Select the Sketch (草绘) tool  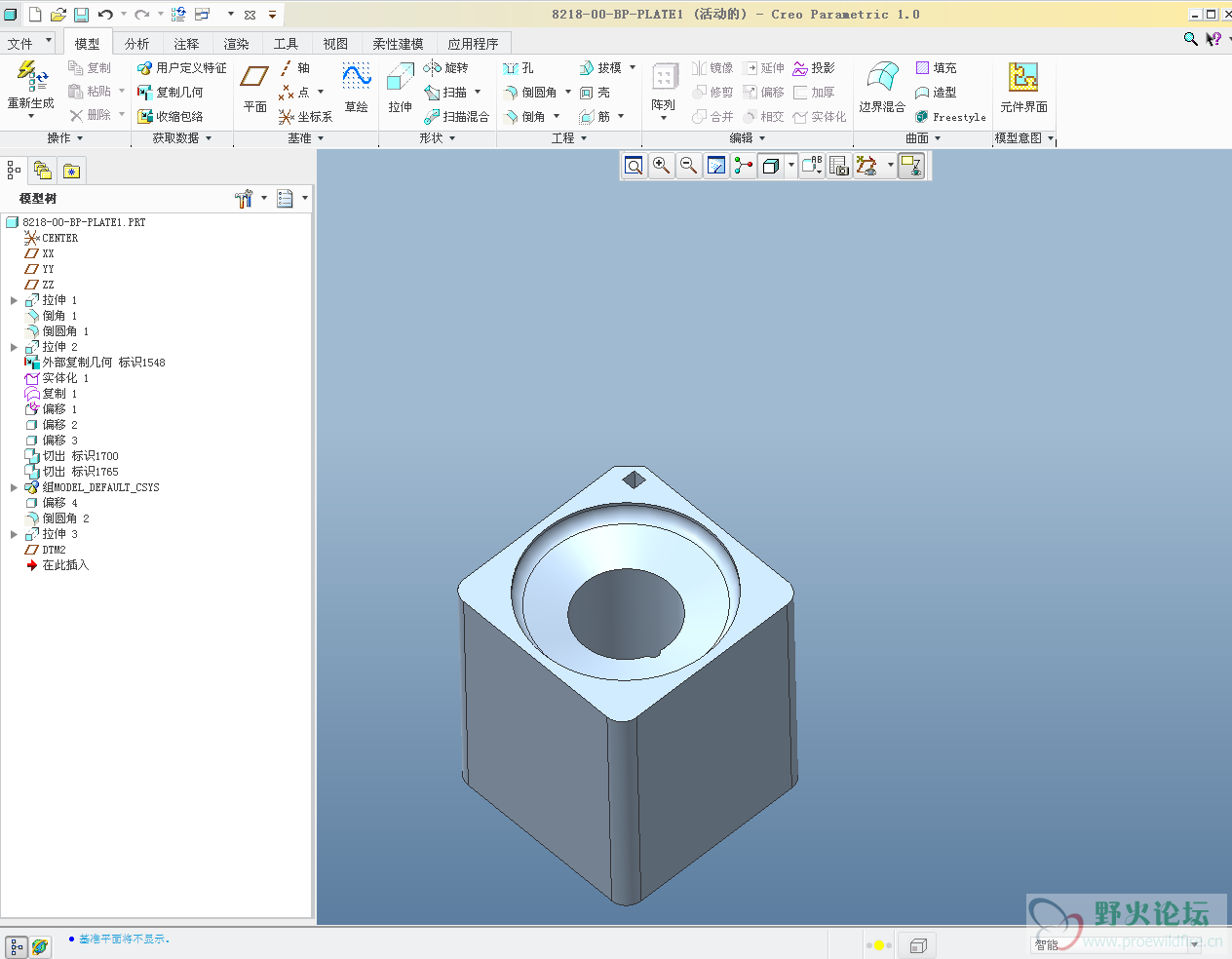(x=357, y=89)
